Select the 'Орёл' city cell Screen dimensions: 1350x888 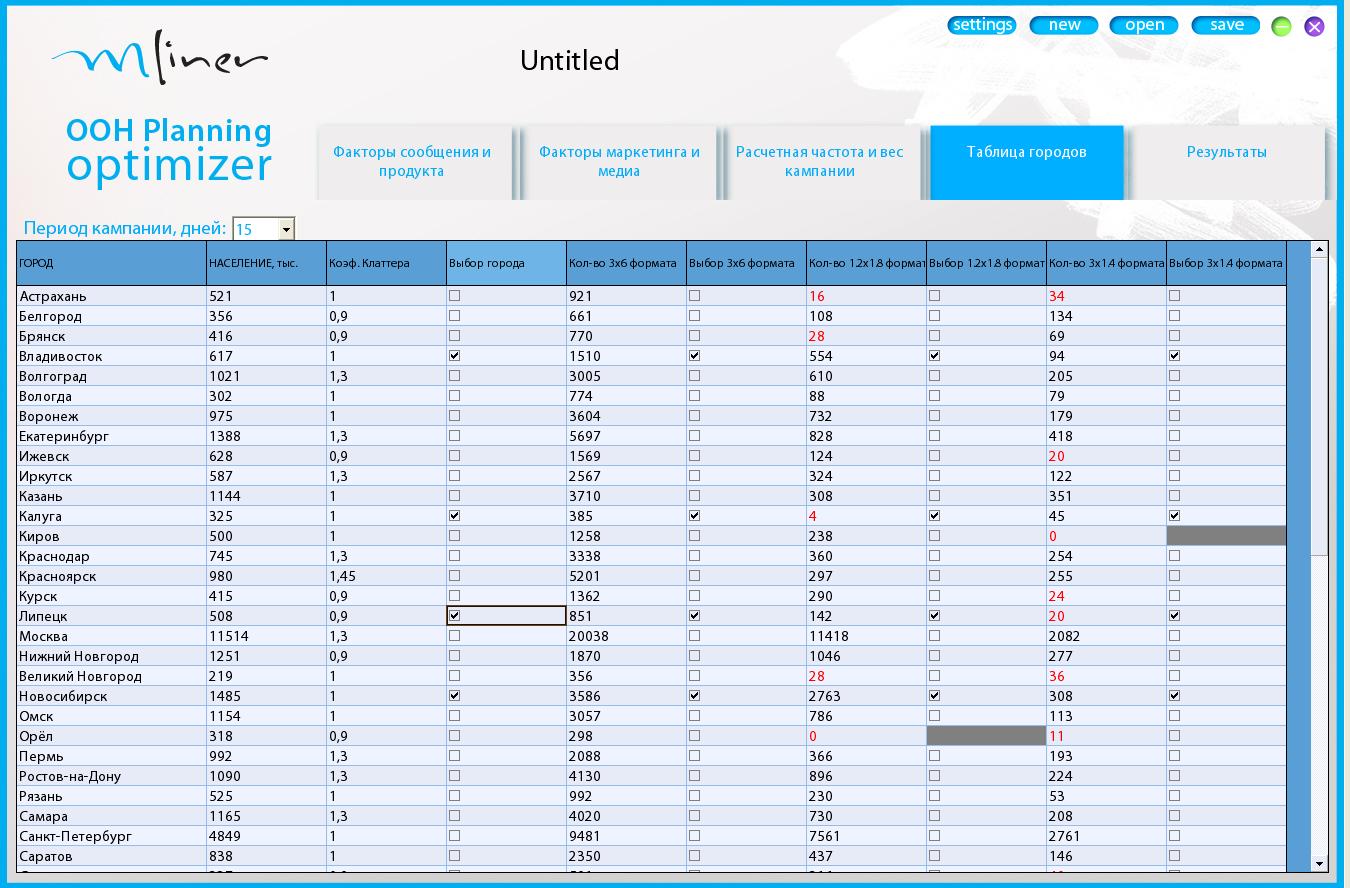pyautogui.click(x=111, y=736)
